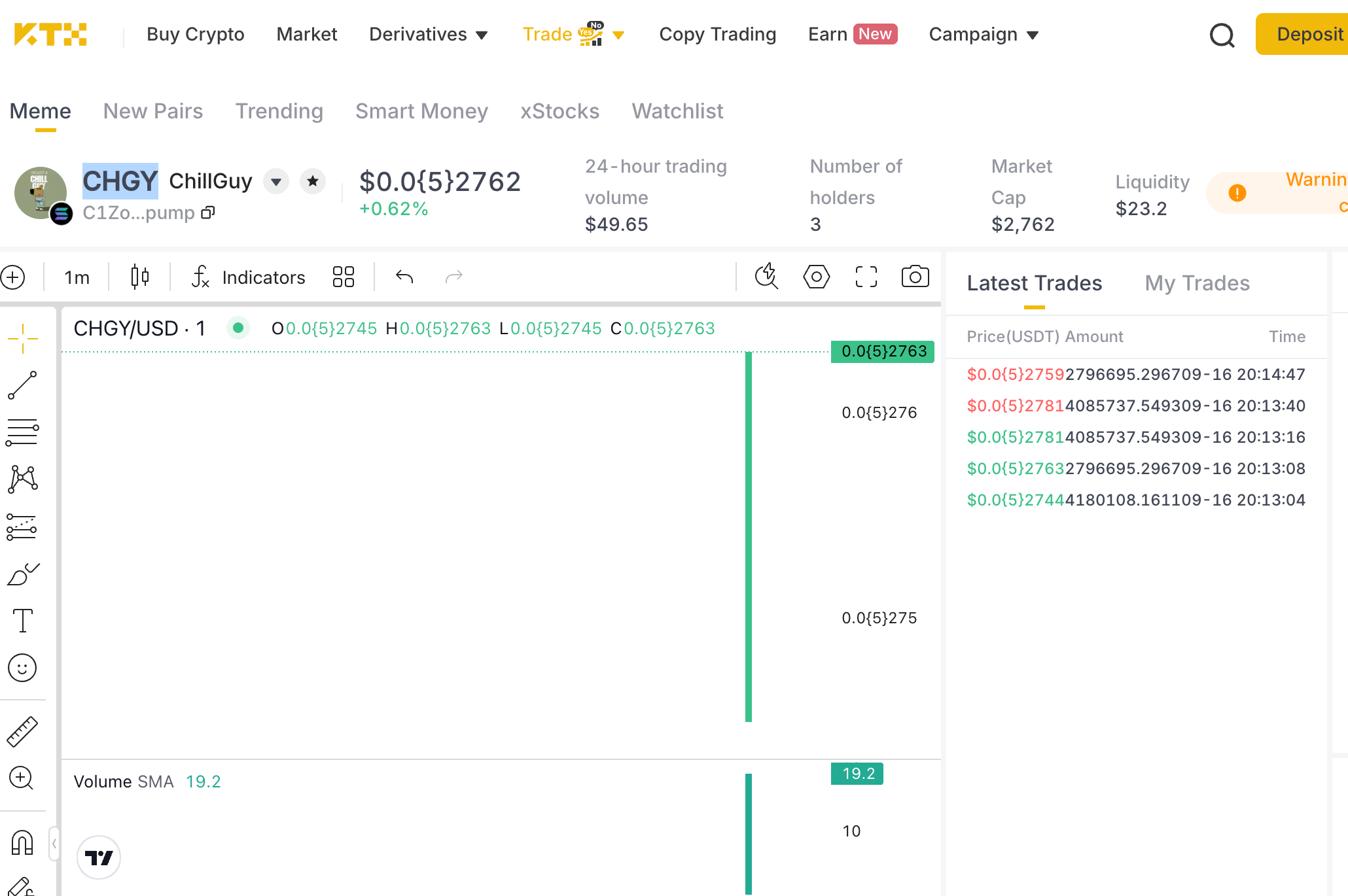
Task: Click the trade at 20:13:16
Action: pos(1136,437)
